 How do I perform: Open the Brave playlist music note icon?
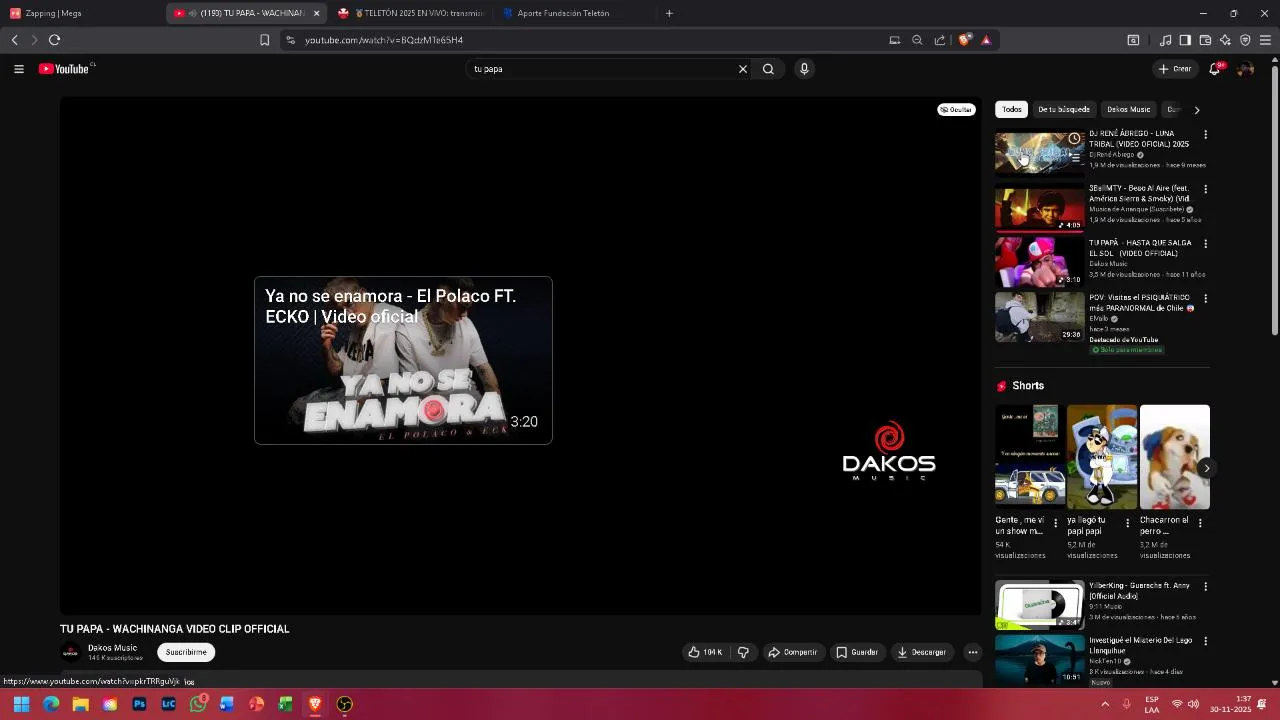pyautogui.click(x=1165, y=40)
